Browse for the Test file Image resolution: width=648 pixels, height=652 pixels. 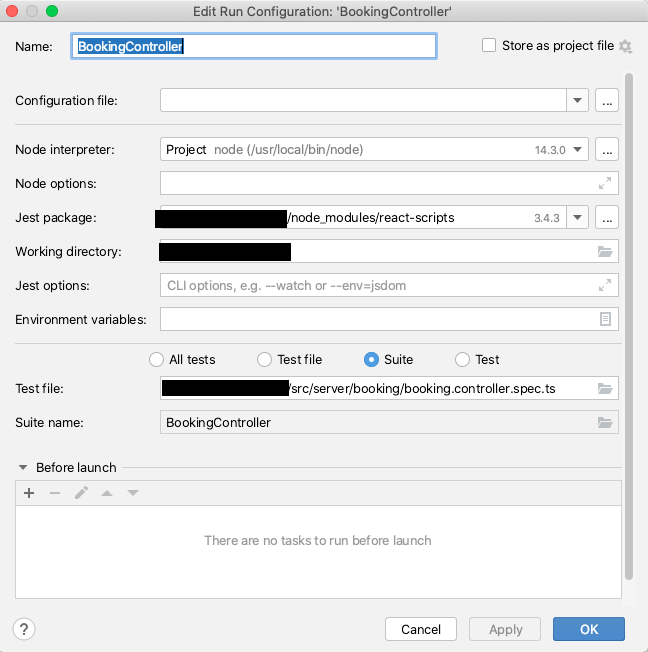605,388
